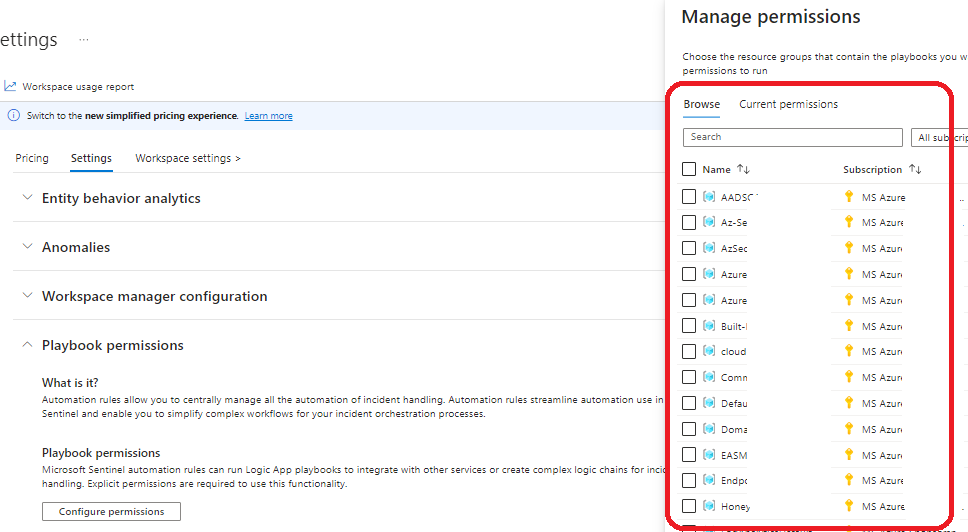Click resource group icon for AADSC row
The width and height of the screenshot is (968, 532).
pyautogui.click(x=709, y=197)
